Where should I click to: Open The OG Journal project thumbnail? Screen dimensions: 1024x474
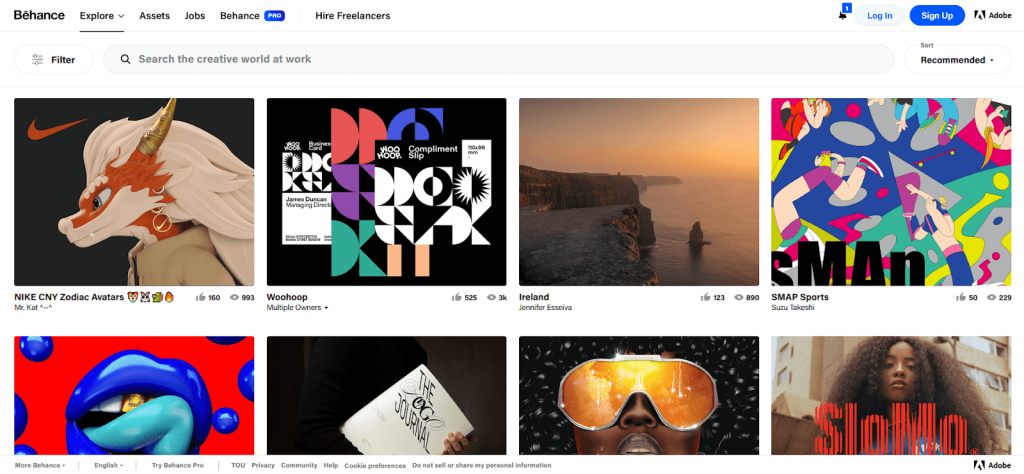(x=387, y=396)
